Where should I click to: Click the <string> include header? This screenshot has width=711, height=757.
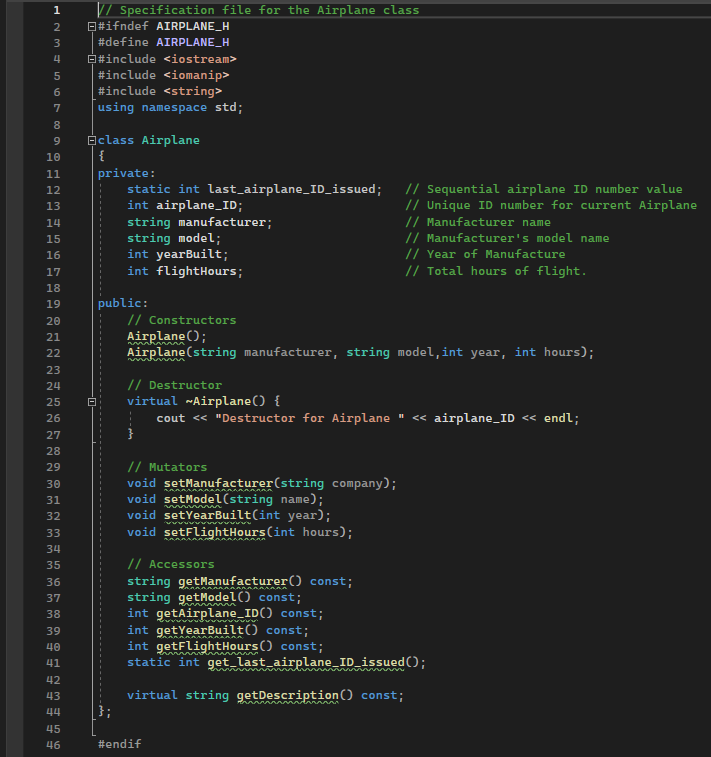[193, 91]
